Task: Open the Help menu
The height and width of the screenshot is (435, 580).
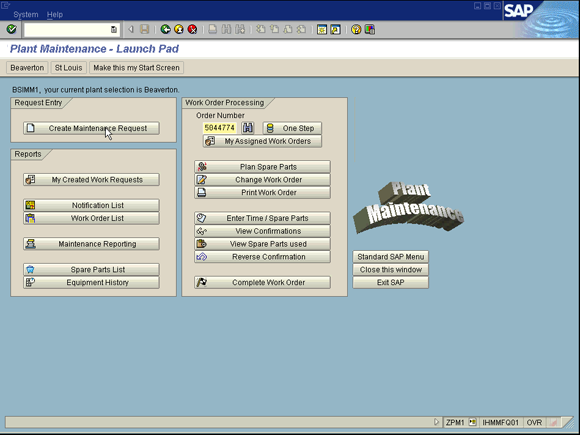Action: coord(55,14)
